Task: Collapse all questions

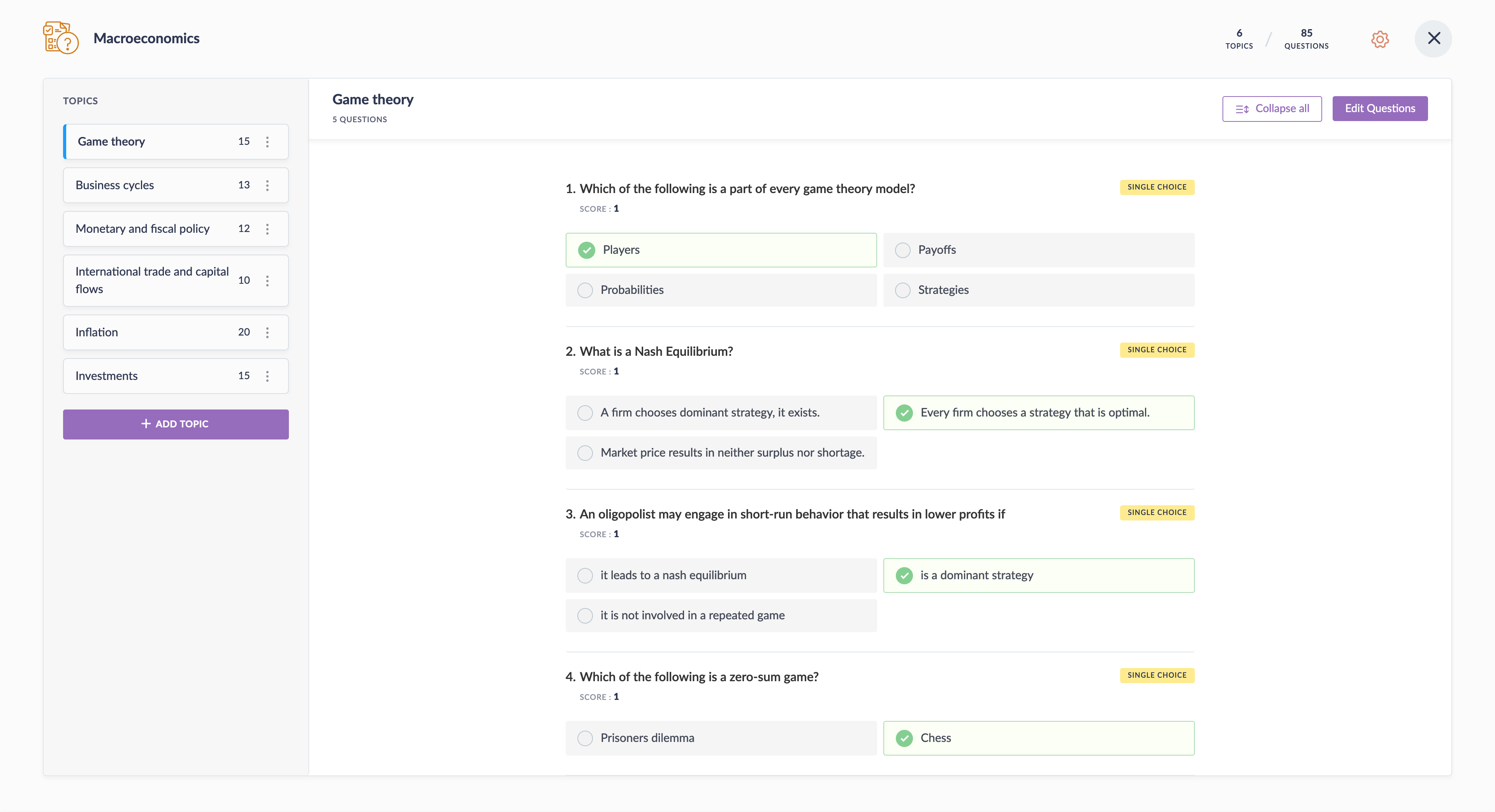Action: pyautogui.click(x=1272, y=109)
